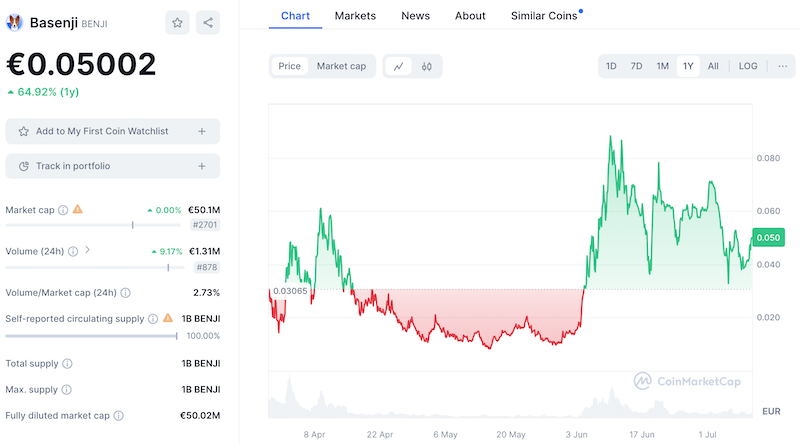This screenshot has width=800, height=444.
Task: Click the orange warning icon next to Market cap
Action: [x=78, y=209]
